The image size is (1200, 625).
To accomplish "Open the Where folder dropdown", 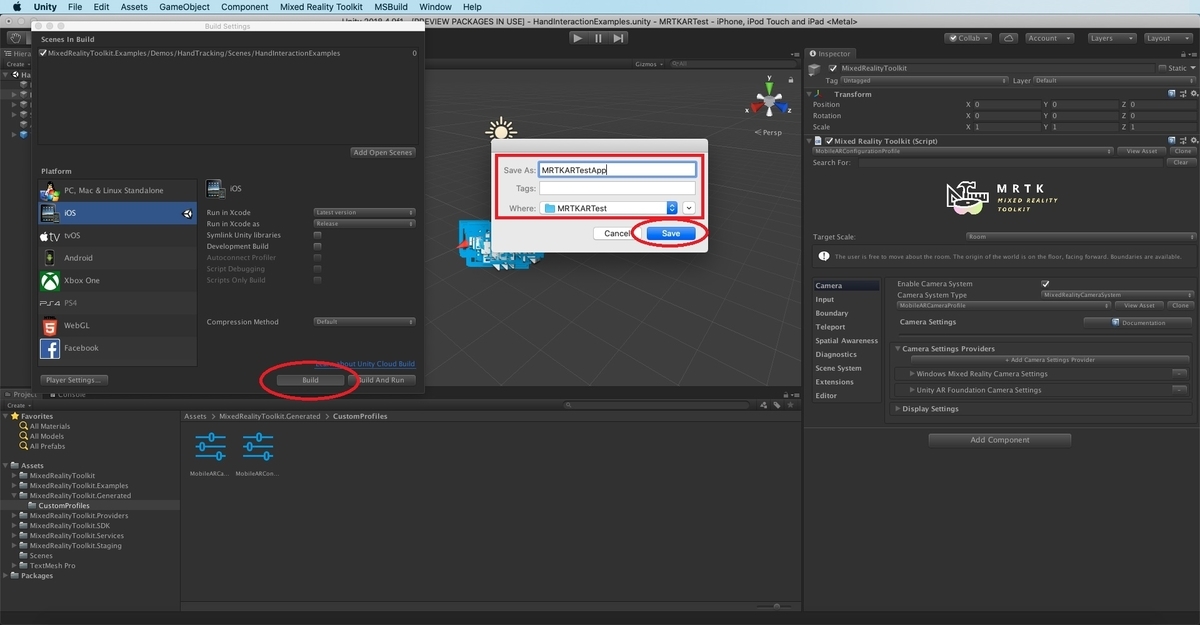I will 609,207.
